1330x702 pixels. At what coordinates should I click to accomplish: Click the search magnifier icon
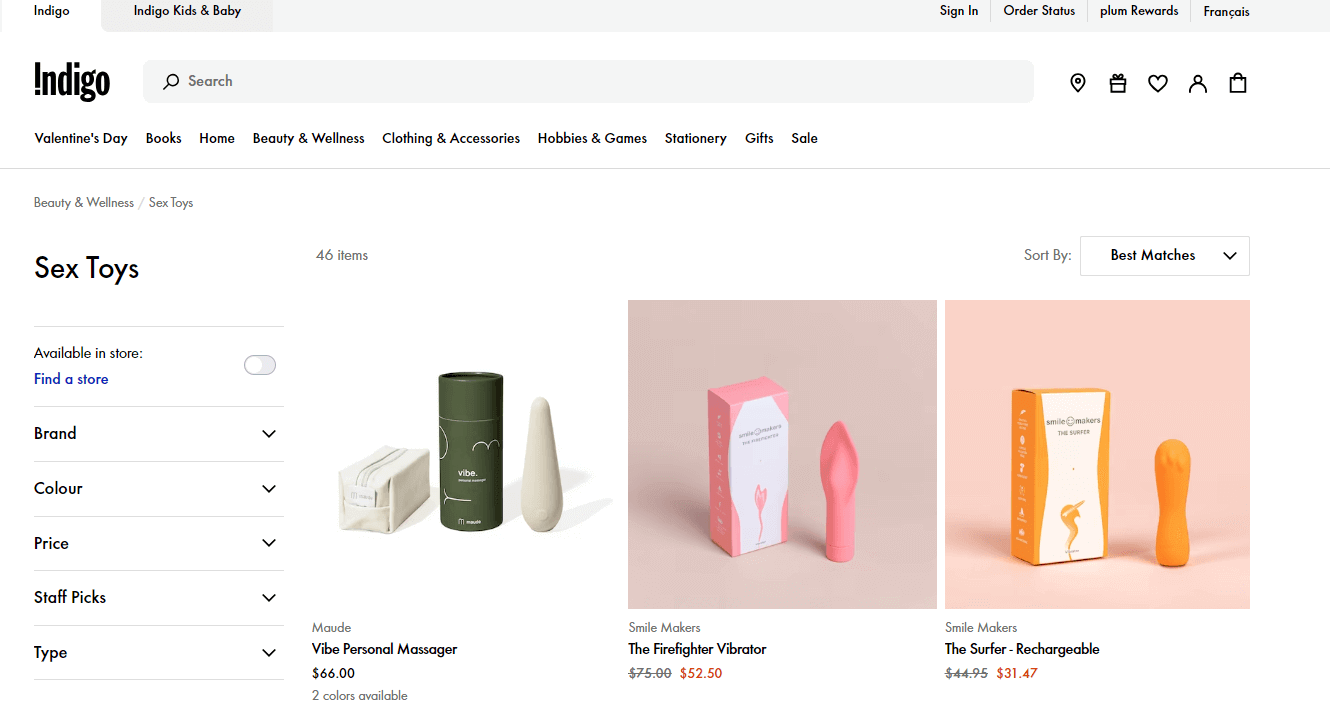click(171, 82)
